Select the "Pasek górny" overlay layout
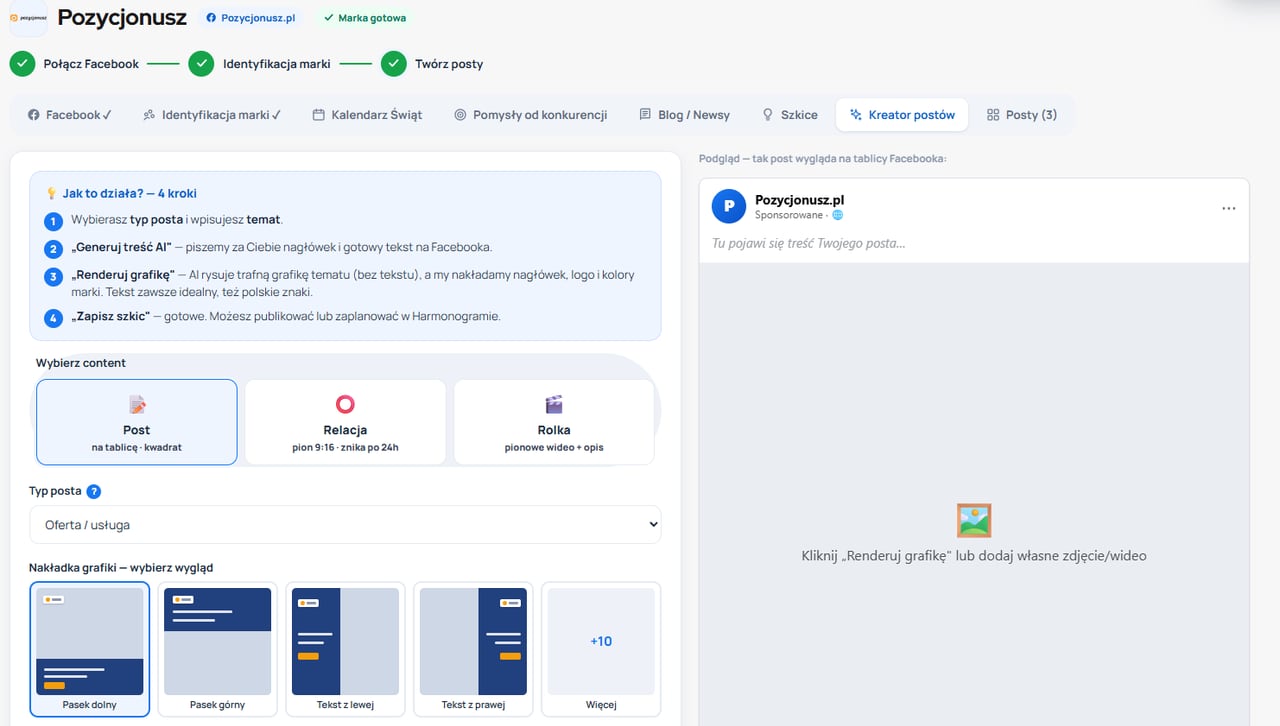 tap(218, 649)
